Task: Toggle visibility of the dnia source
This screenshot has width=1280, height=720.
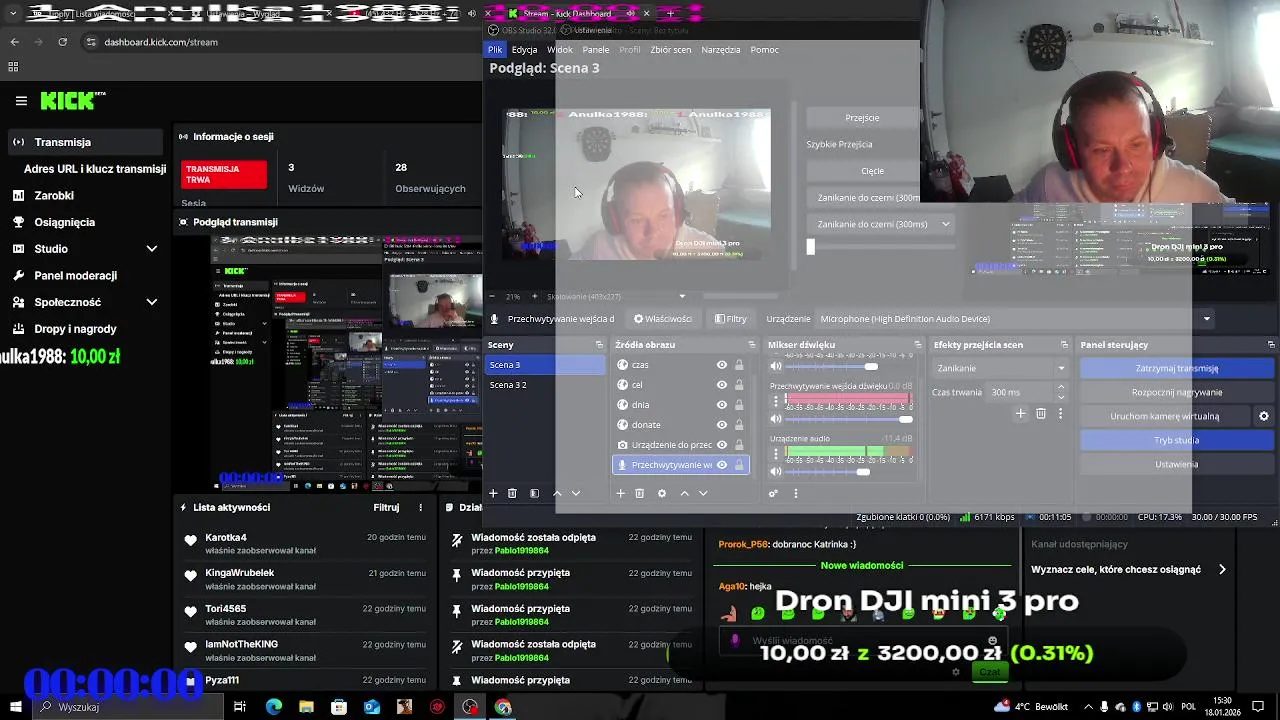Action: coord(722,405)
